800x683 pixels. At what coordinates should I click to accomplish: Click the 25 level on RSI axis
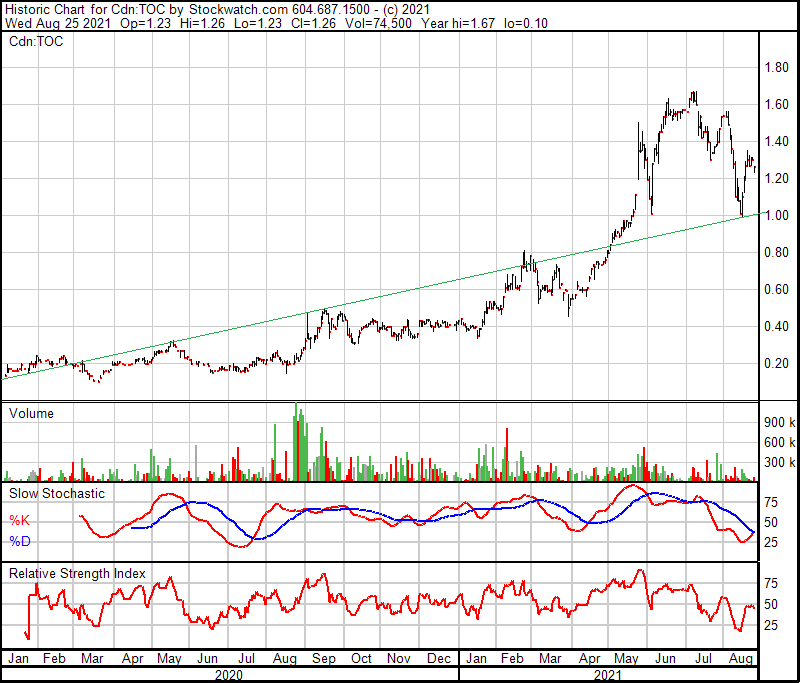tap(771, 625)
